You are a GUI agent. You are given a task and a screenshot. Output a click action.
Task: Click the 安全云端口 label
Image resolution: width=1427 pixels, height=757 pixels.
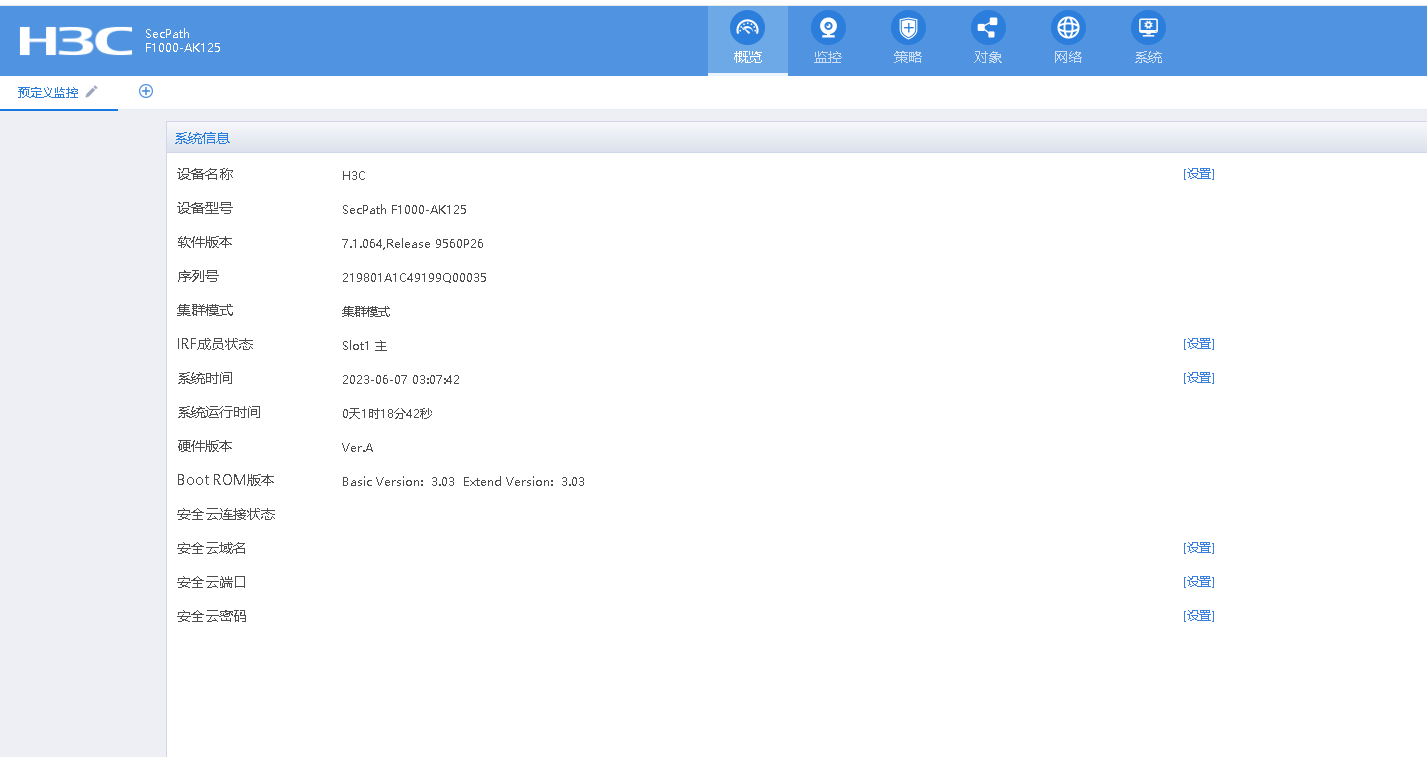212,582
